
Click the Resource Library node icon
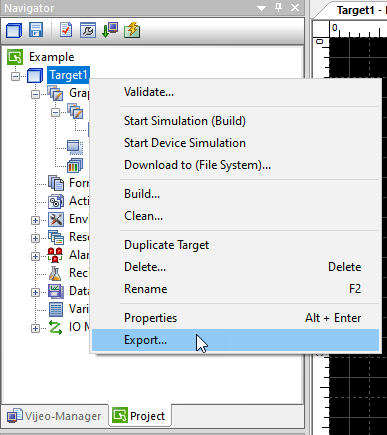click(56, 237)
